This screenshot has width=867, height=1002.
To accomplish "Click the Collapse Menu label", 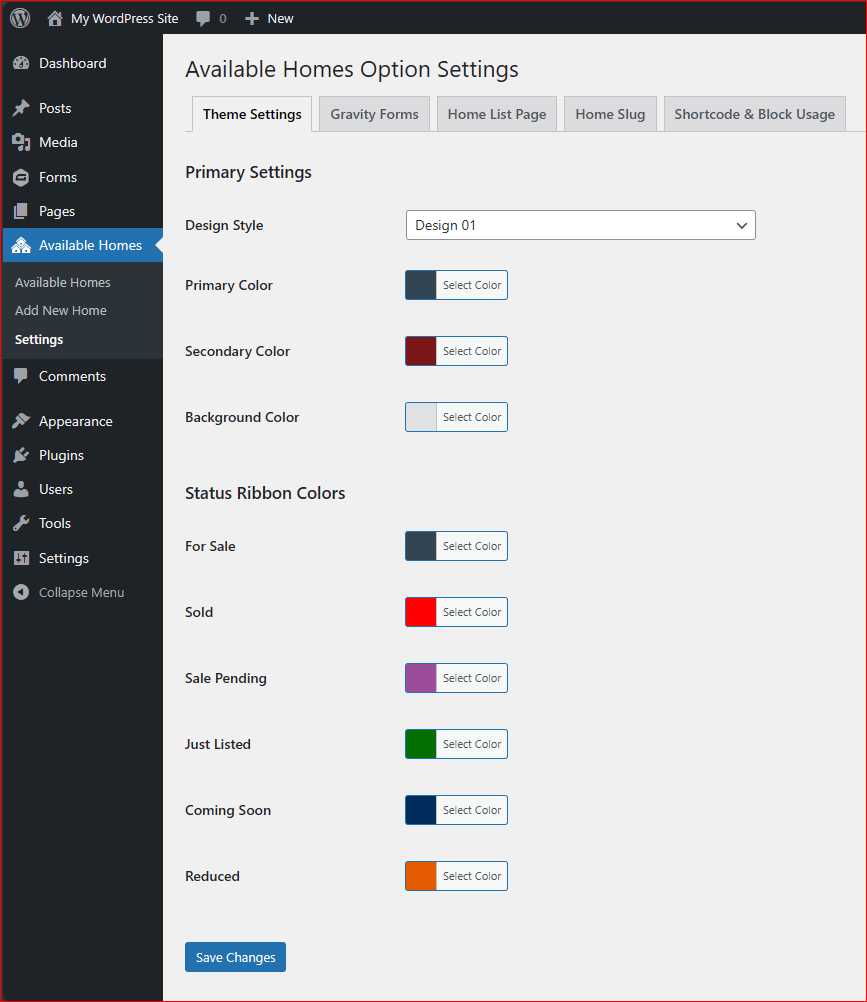I will [x=81, y=592].
